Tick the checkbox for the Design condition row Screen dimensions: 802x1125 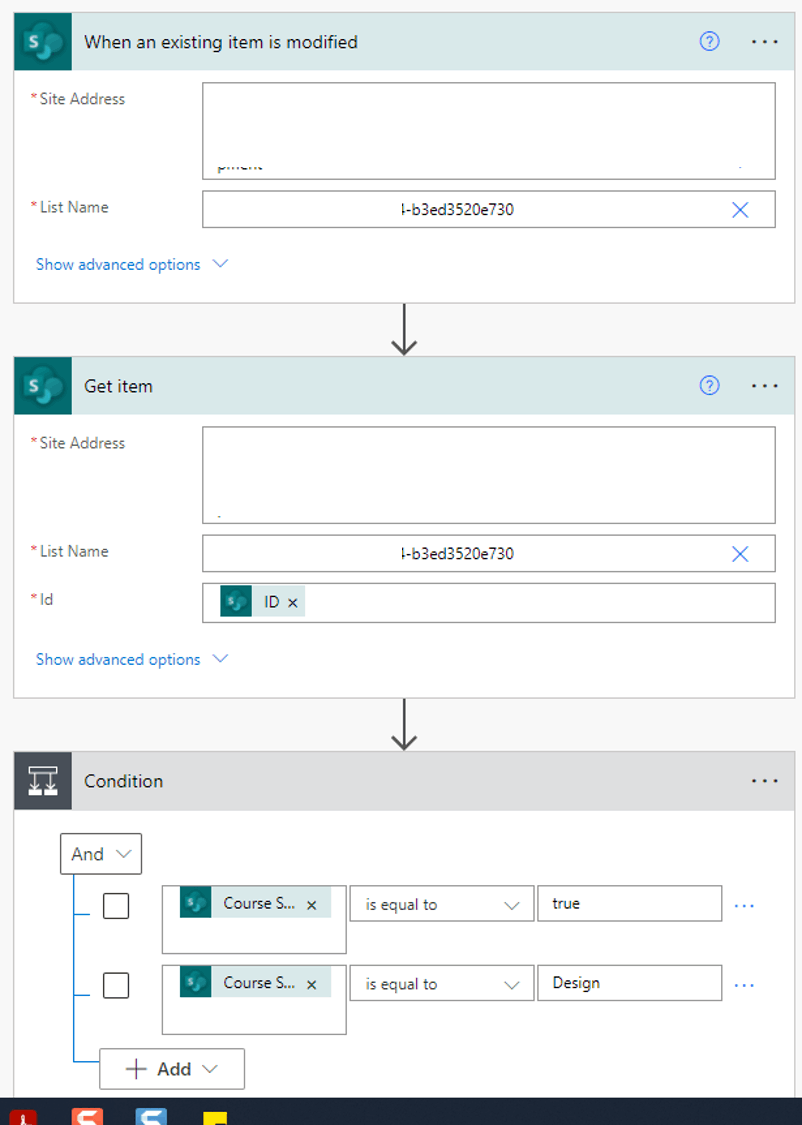coord(115,985)
